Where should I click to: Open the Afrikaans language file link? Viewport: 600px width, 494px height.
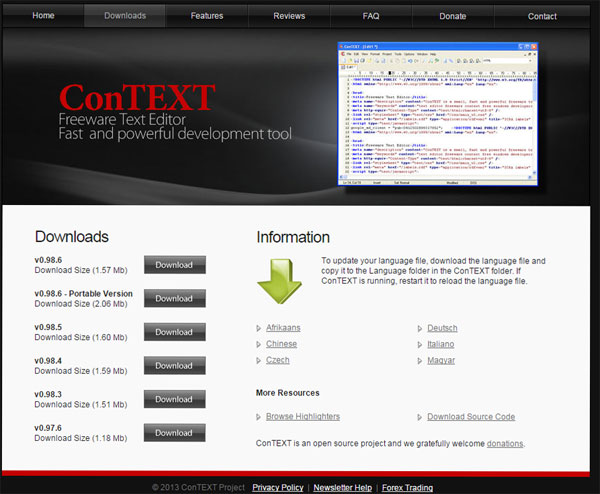(x=283, y=328)
